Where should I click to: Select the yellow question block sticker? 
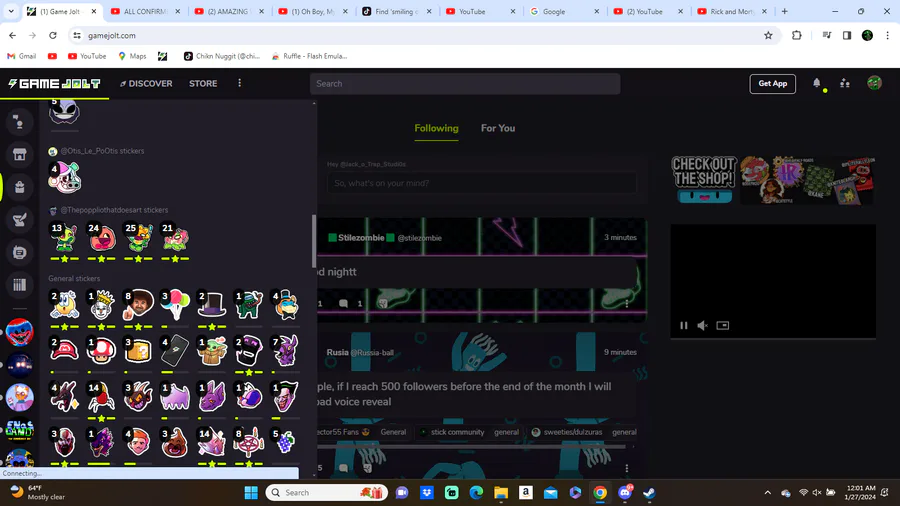point(138,350)
